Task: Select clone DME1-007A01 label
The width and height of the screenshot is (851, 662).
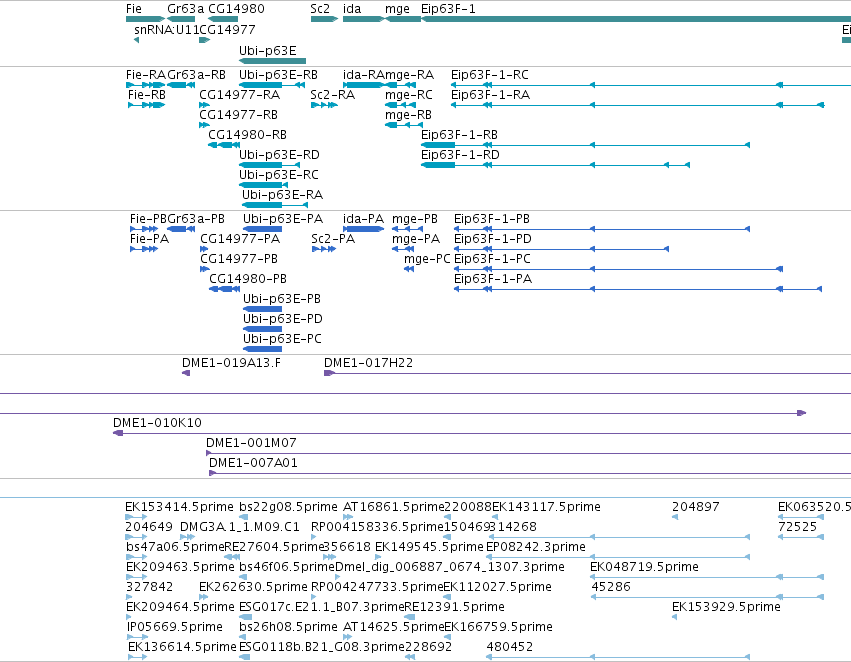Action: [253, 462]
